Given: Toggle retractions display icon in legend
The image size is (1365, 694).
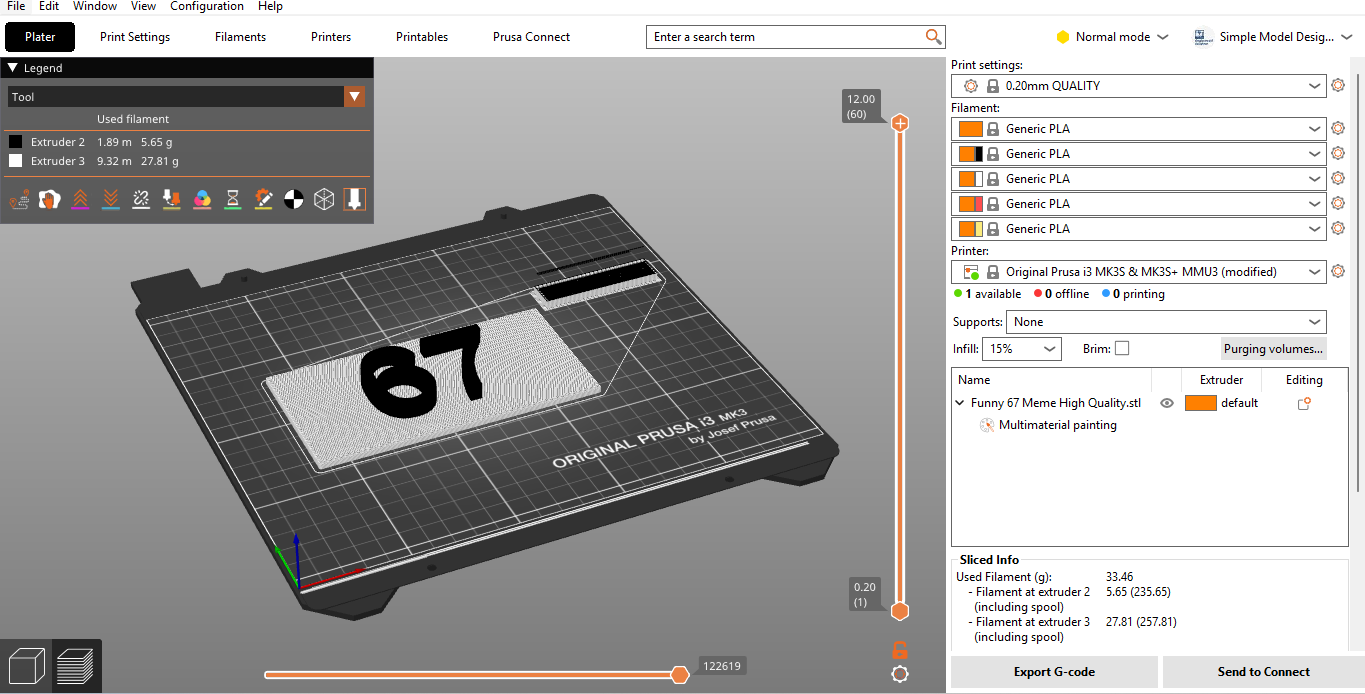Looking at the screenshot, I should pyautogui.click(x=81, y=199).
